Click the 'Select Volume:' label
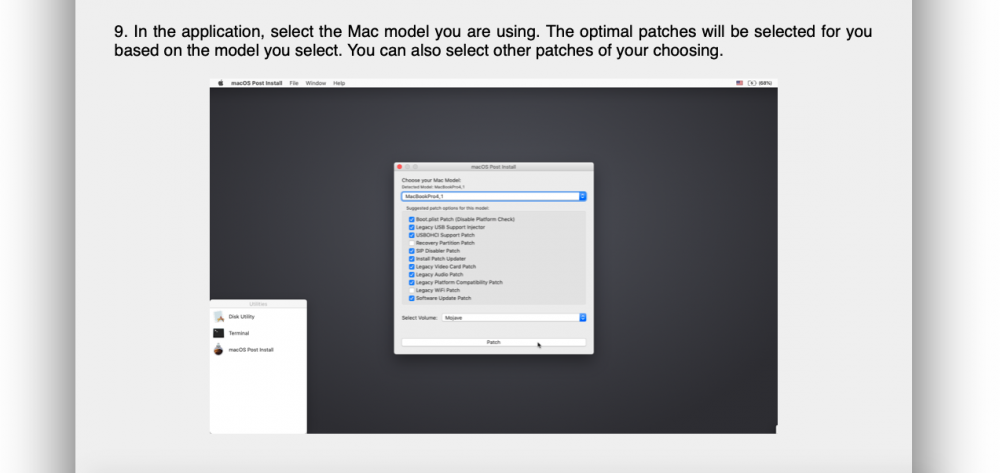The width and height of the screenshot is (1000, 473). 420,317
